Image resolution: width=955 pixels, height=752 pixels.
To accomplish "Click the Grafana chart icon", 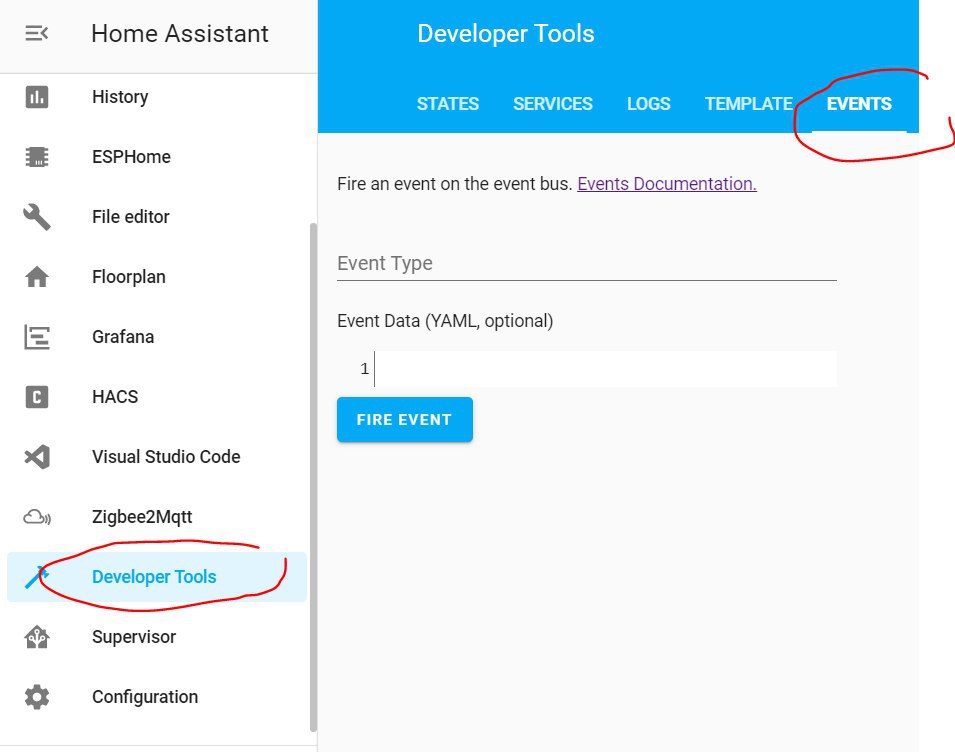I will pos(37,337).
